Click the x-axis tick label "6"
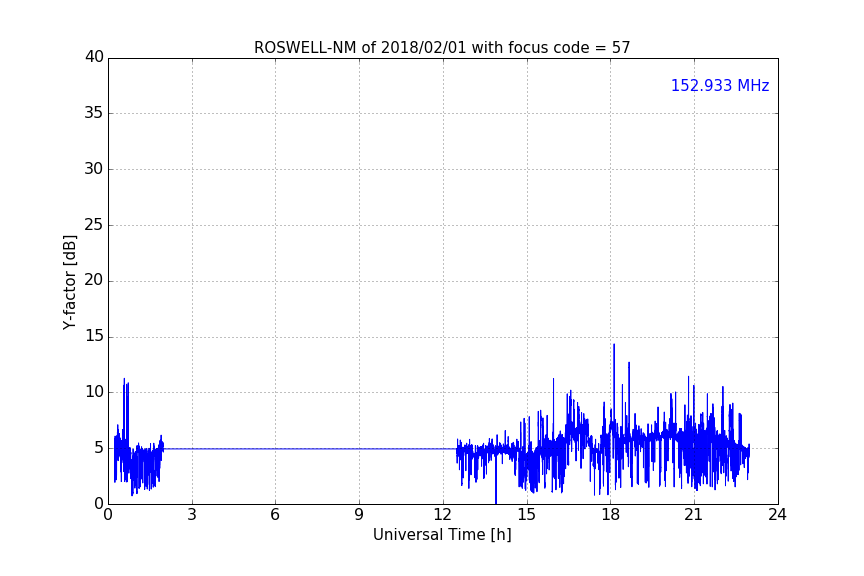The height and width of the screenshot is (576, 864). tap(276, 515)
